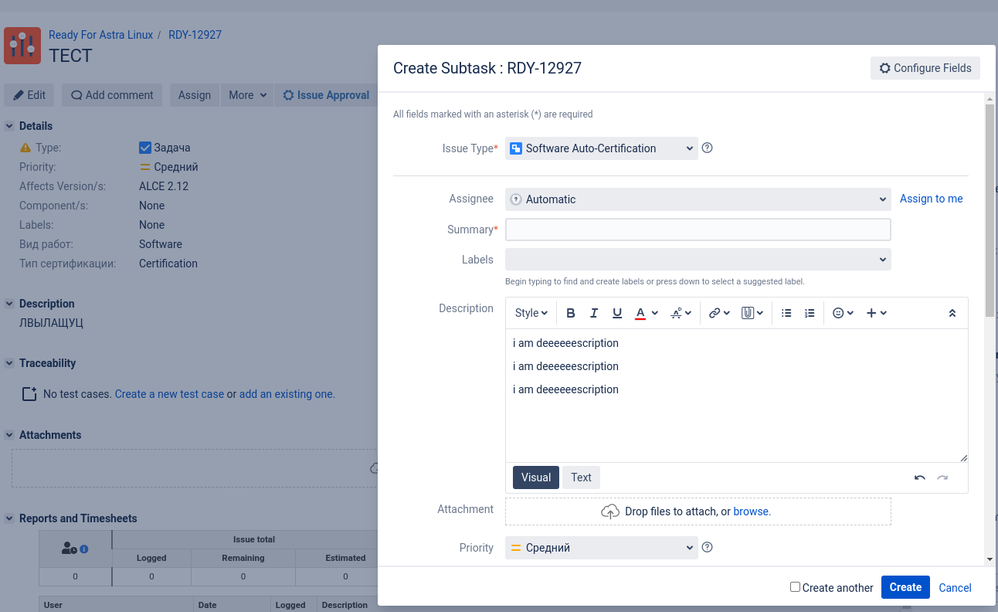Collapse the Reports and Timesheets section
Viewport: 998px width, 612px height.
[x=10, y=518]
